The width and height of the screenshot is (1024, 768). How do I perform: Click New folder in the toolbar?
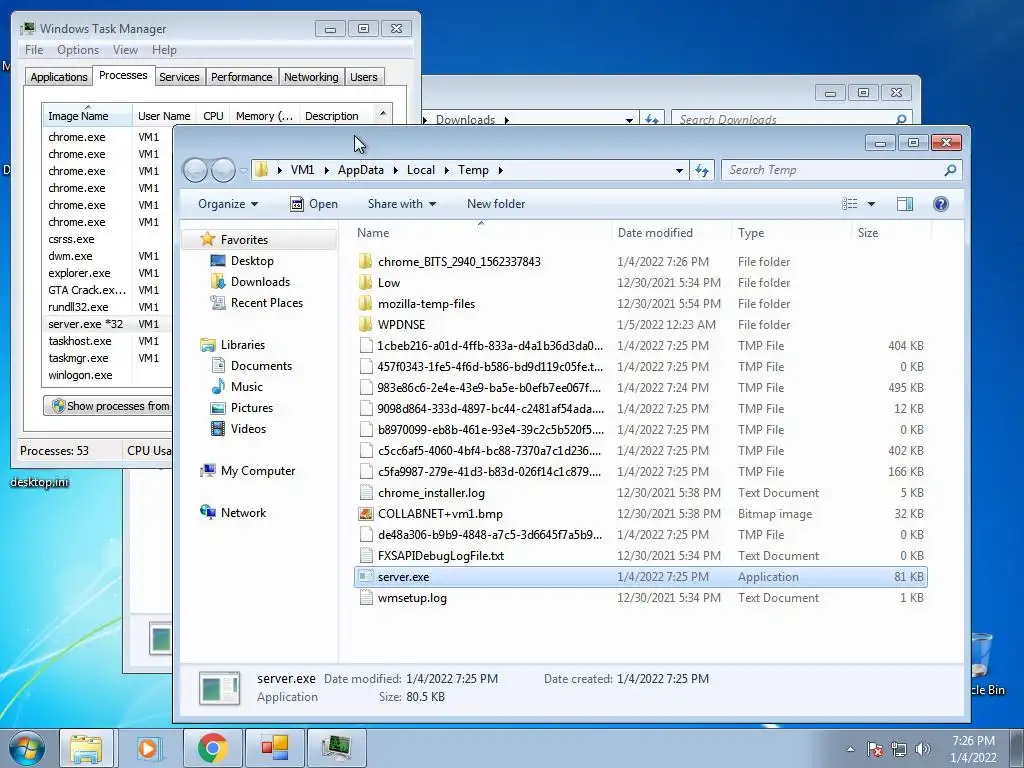coord(496,204)
